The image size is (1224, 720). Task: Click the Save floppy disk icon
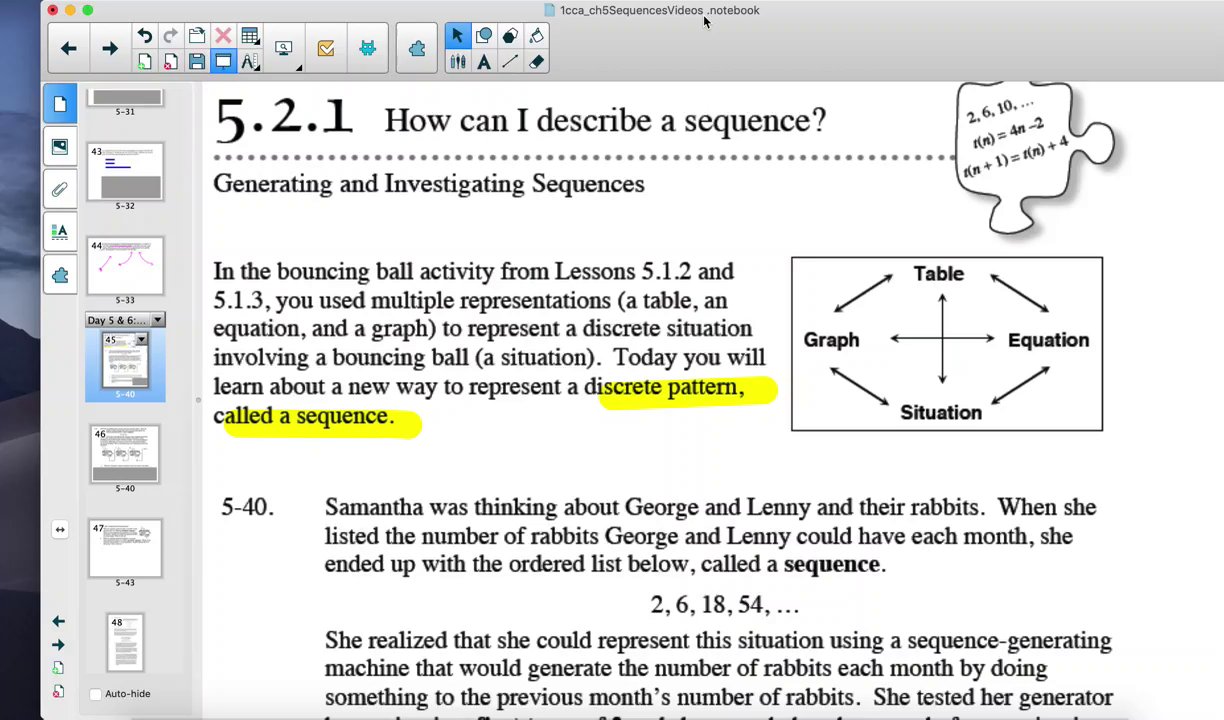click(197, 62)
